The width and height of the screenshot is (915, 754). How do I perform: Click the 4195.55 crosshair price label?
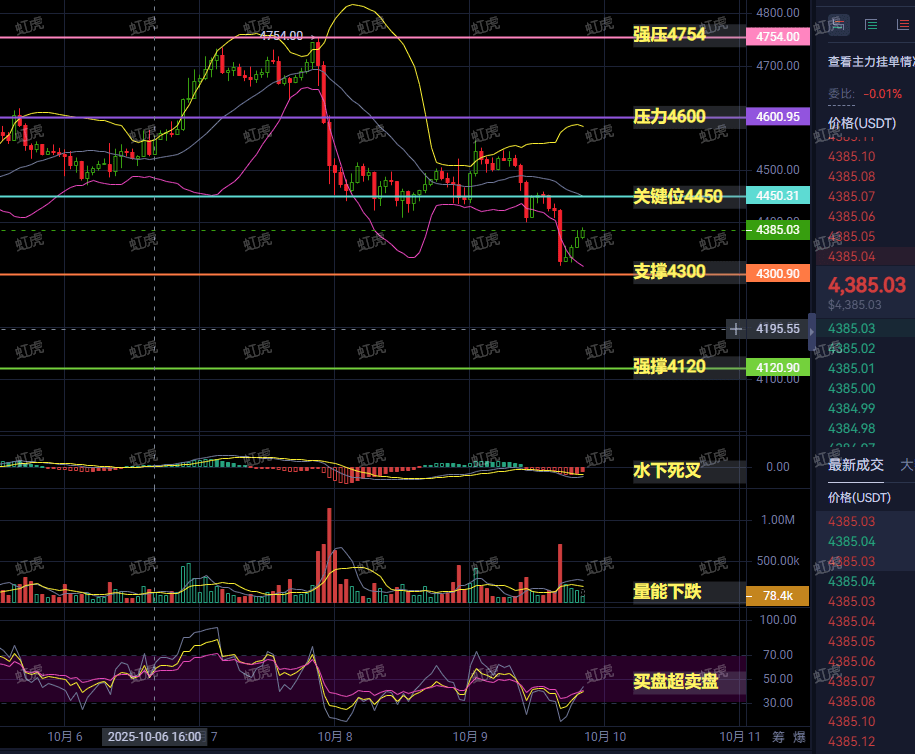point(778,329)
